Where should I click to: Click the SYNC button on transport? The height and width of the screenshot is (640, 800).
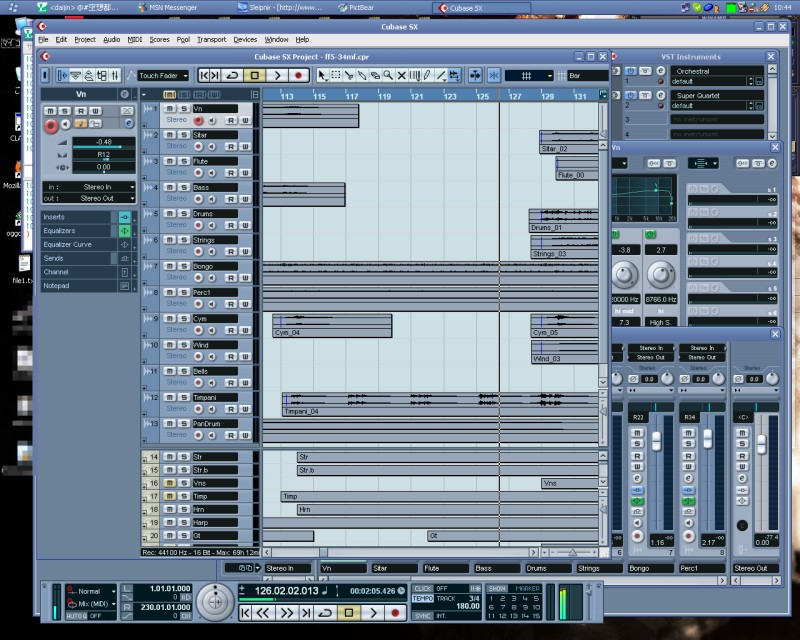pyautogui.click(x=422, y=616)
